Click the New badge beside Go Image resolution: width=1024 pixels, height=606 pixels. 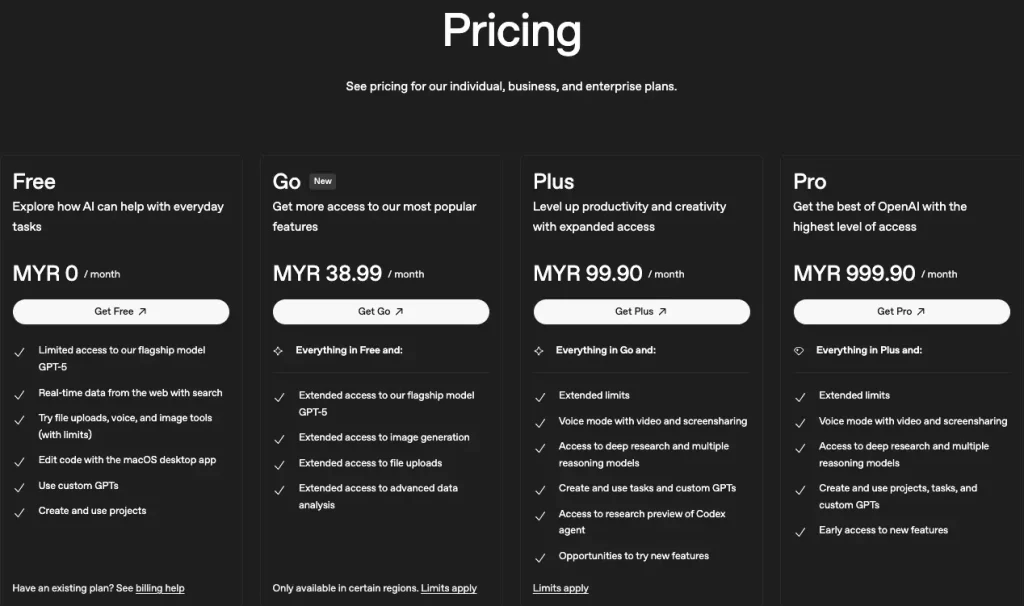tap(322, 181)
